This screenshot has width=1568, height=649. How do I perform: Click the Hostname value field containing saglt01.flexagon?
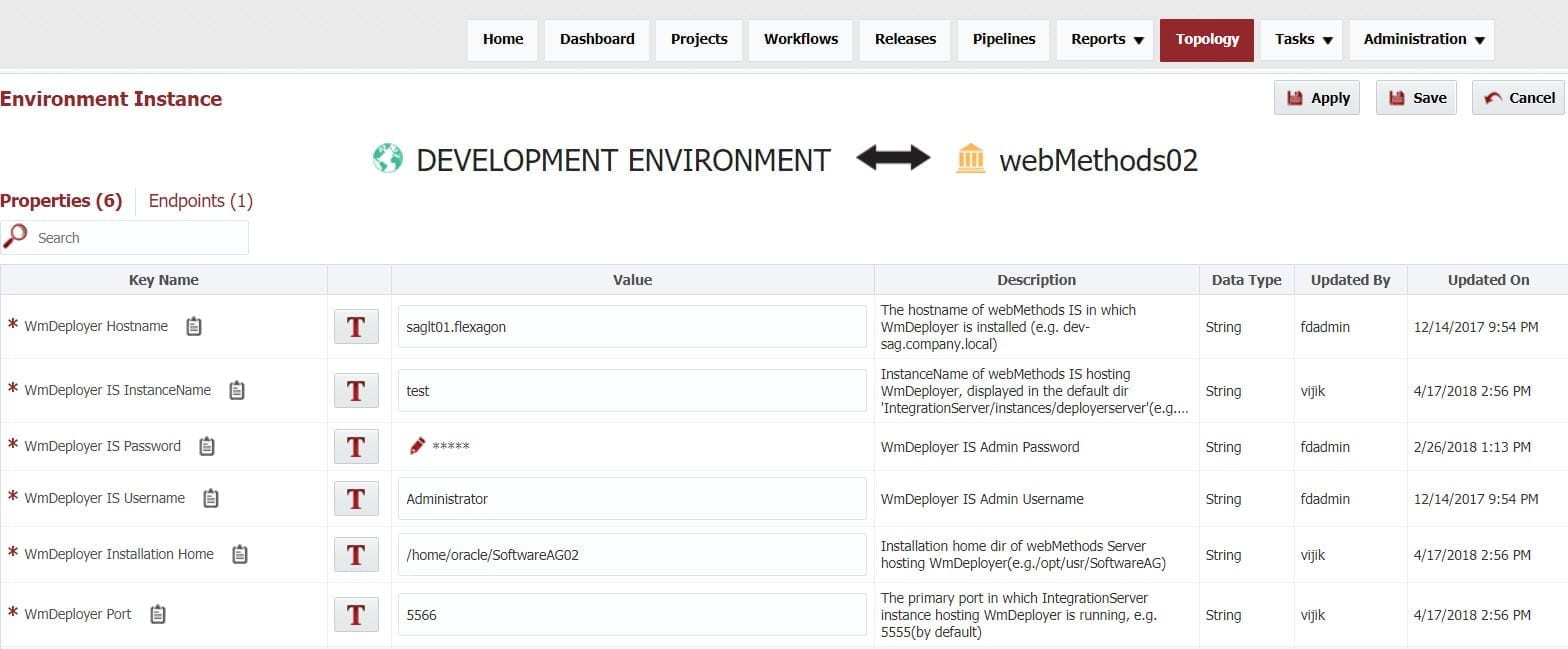(632, 327)
